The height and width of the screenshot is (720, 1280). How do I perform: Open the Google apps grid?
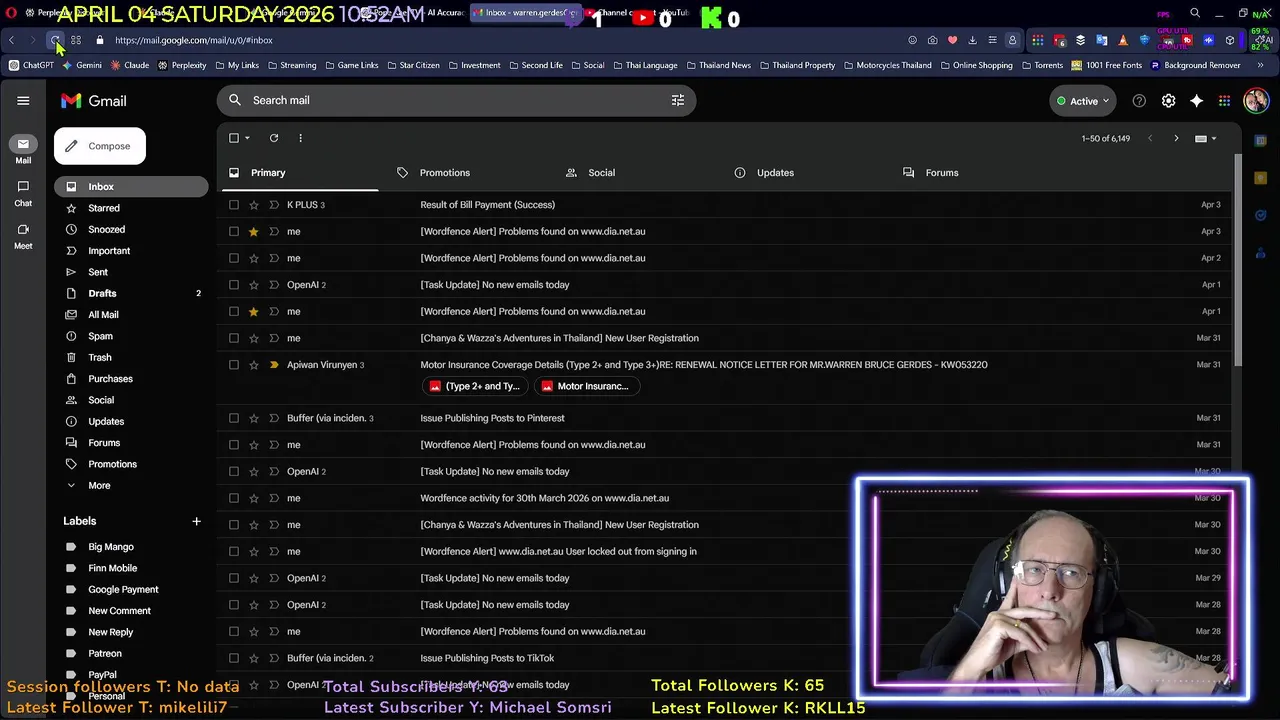click(1224, 101)
